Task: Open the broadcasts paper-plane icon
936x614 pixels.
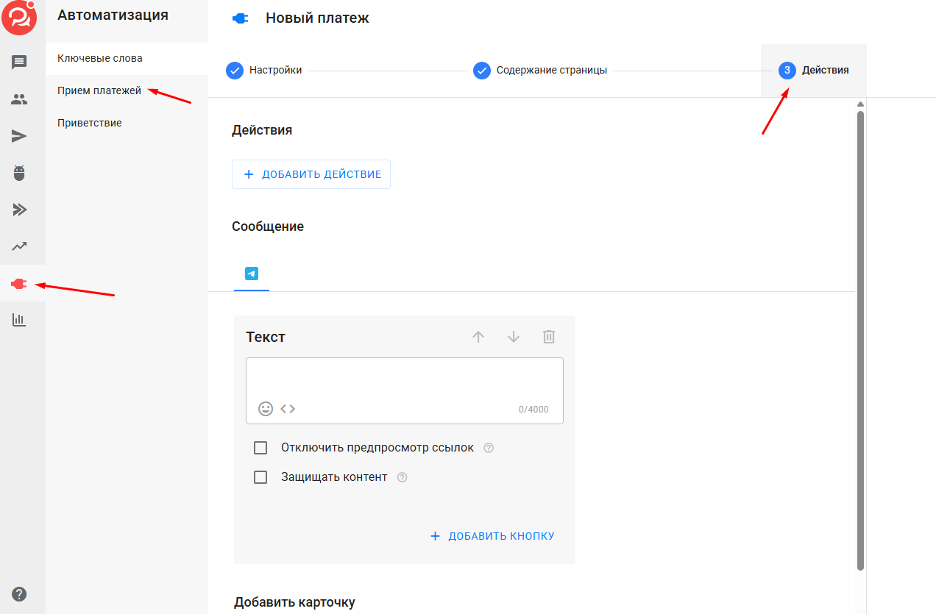Action: pyautogui.click(x=19, y=136)
